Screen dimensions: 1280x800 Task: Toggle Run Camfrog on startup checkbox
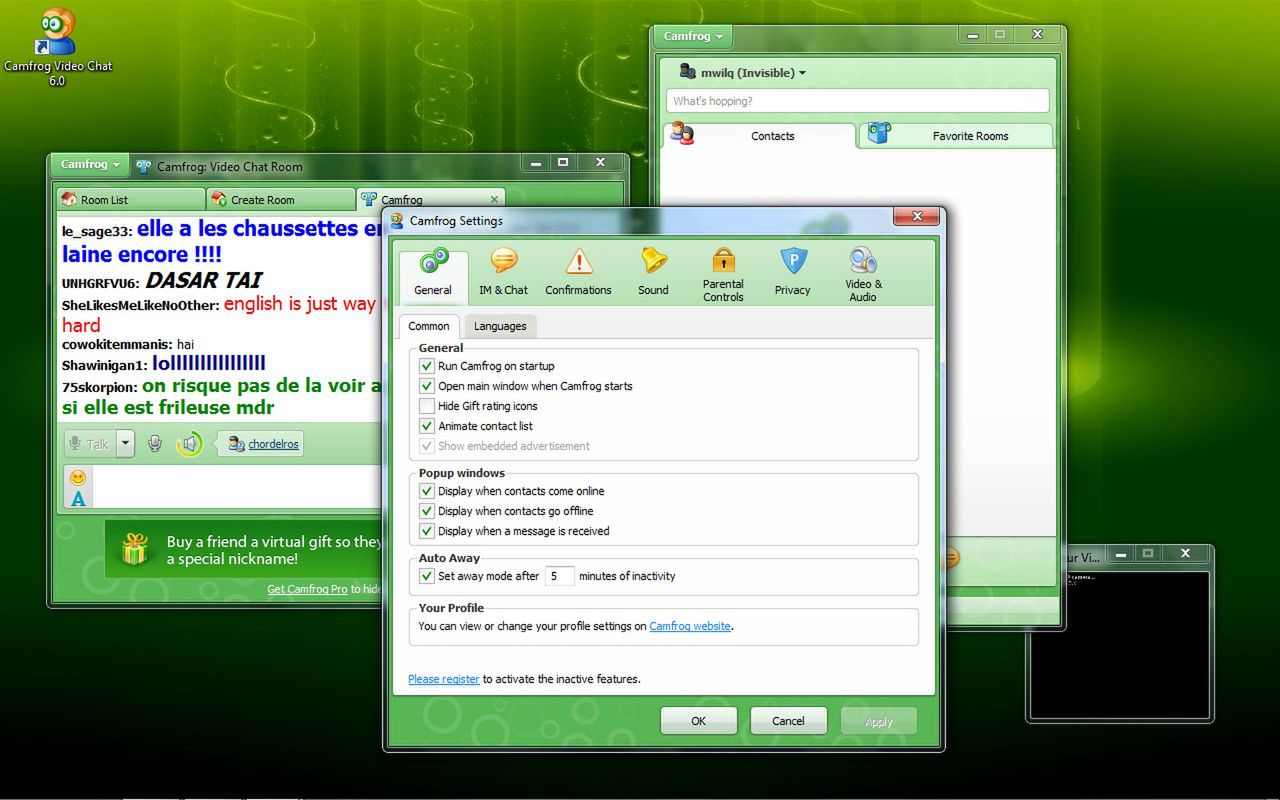(x=427, y=366)
